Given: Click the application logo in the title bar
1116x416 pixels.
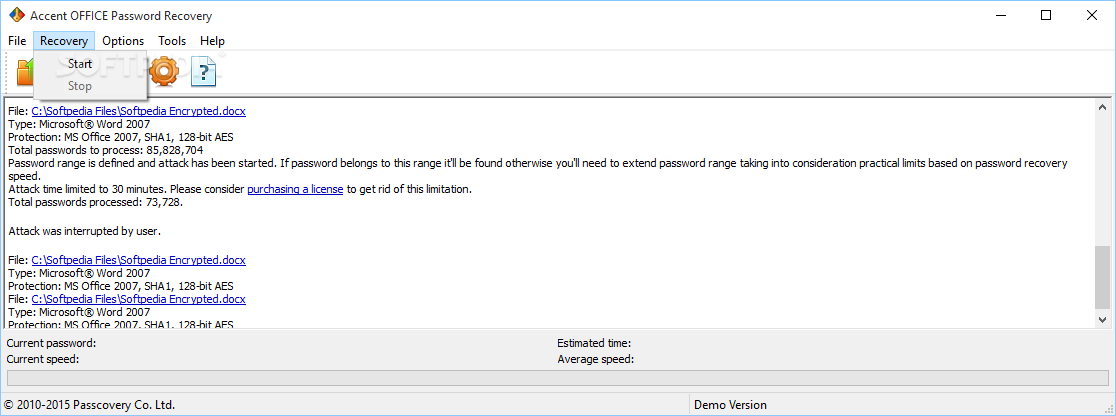Looking at the screenshot, I should [15, 16].
